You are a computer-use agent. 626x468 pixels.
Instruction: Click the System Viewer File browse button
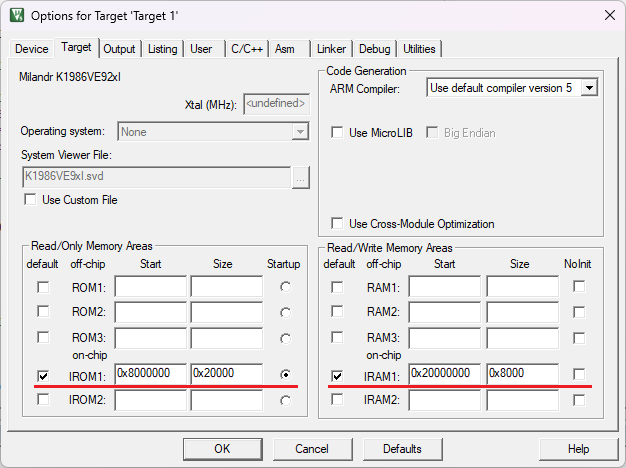[301, 176]
